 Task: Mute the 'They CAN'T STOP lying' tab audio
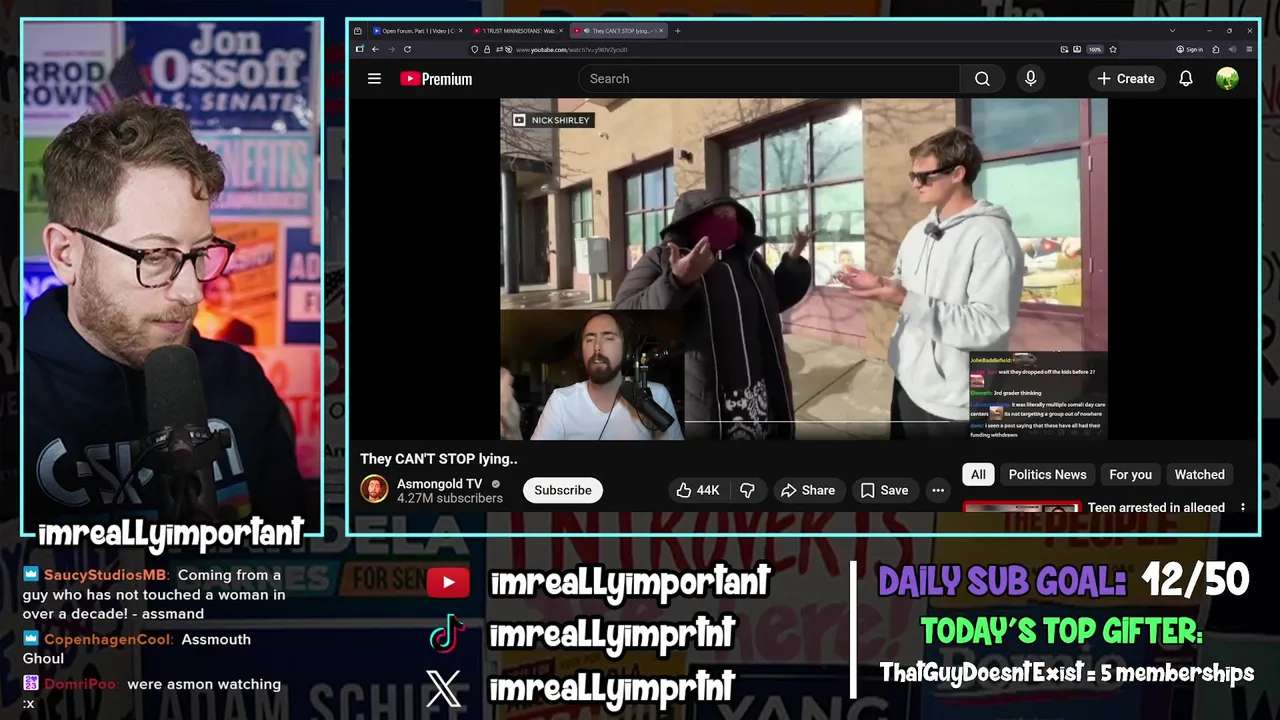[587, 31]
